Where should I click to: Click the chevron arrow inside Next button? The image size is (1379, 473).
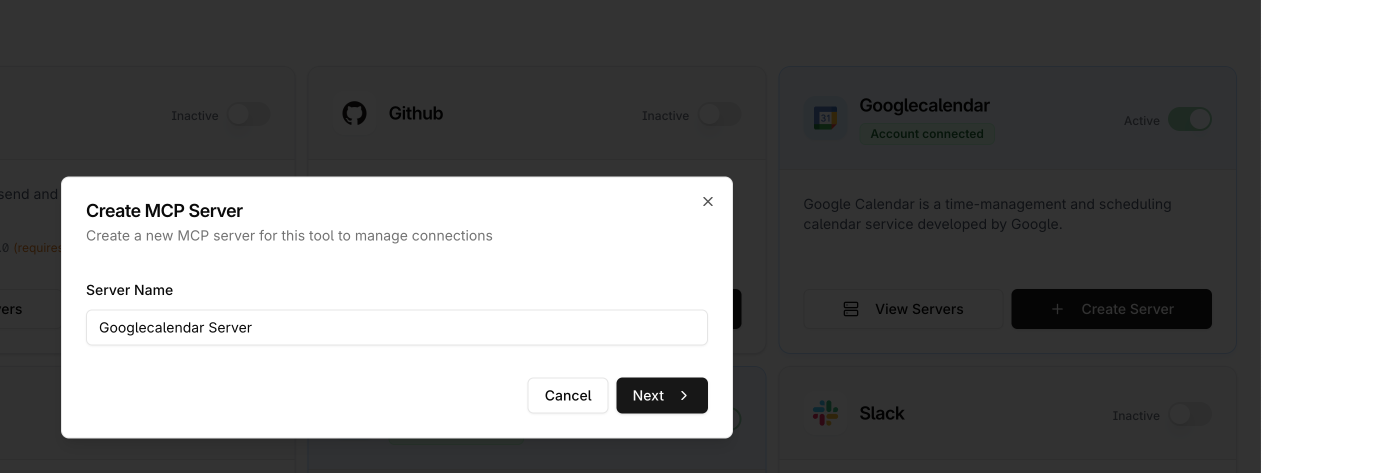684,396
